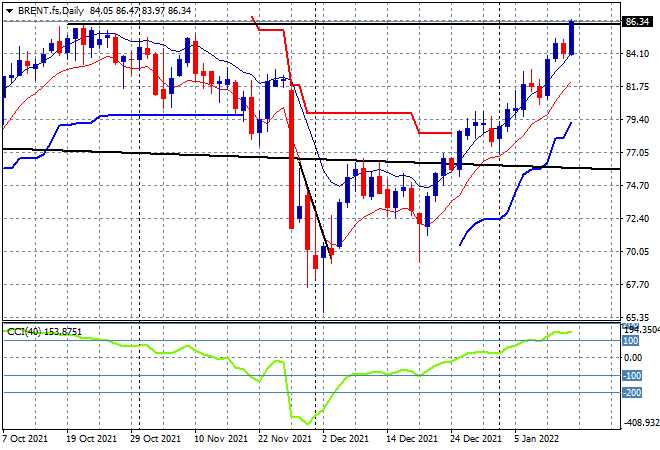Click the -408.932 CCI scale minimum label

pyautogui.click(x=641, y=422)
